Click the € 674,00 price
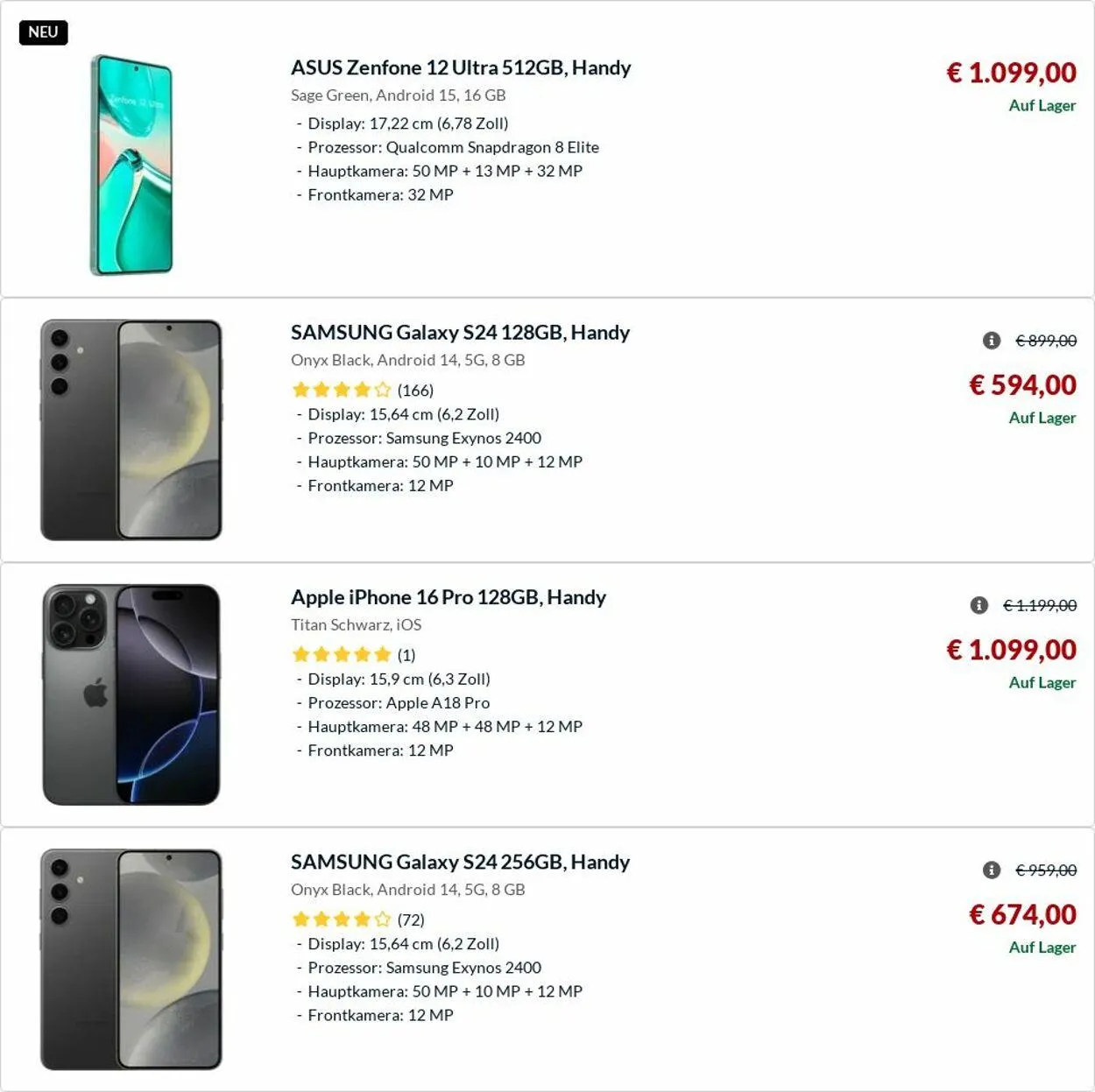 point(1022,915)
